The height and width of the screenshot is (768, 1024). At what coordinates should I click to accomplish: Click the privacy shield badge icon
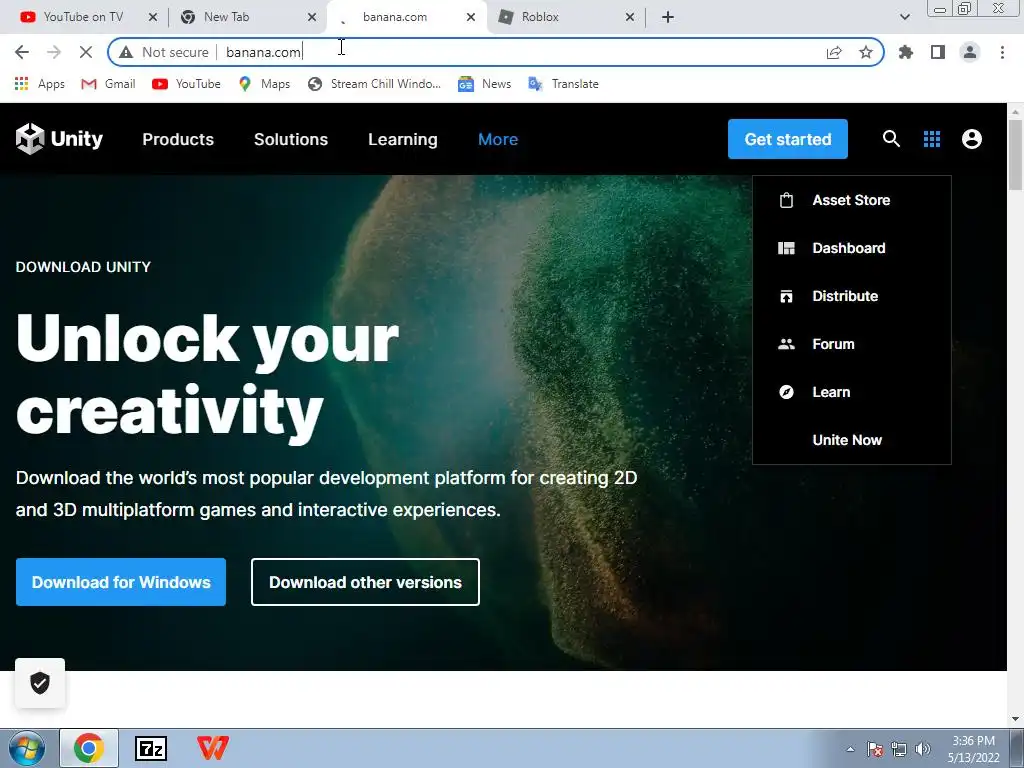coord(40,683)
